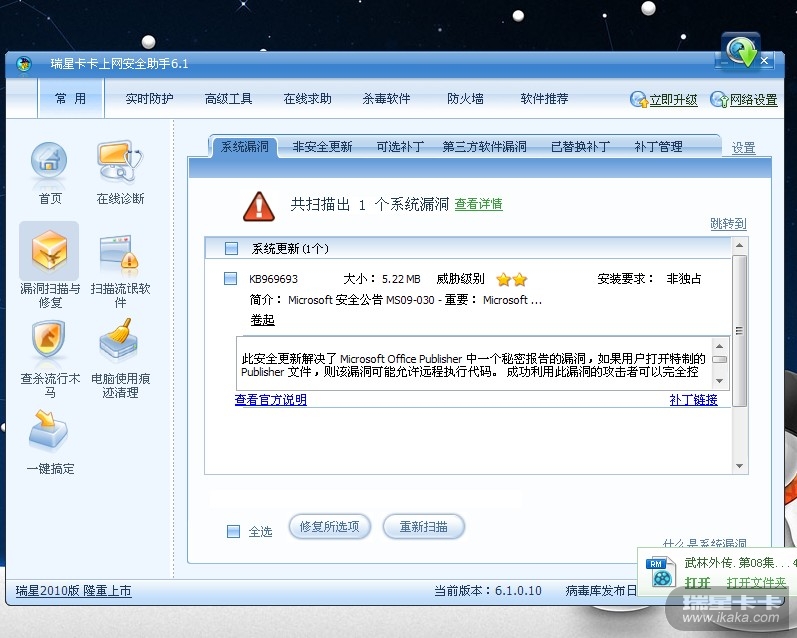Go to 在线求助 menu tab
The image size is (797, 638).
click(x=308, y=99)
